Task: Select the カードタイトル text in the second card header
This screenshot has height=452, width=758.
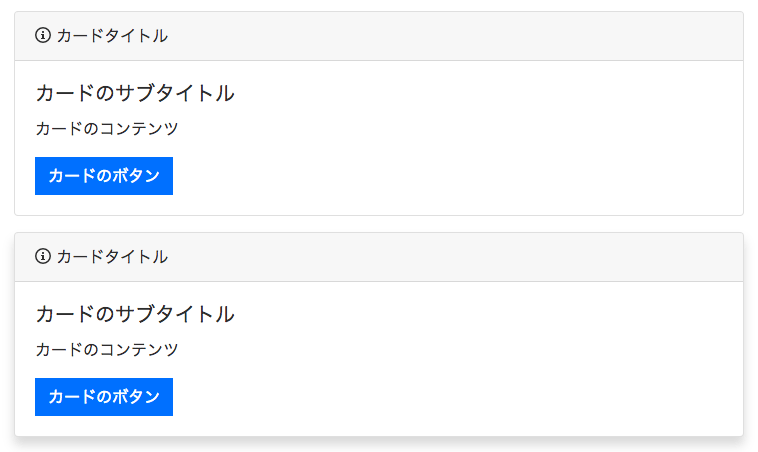Action: pyautogui.click(x=112, y=257)
